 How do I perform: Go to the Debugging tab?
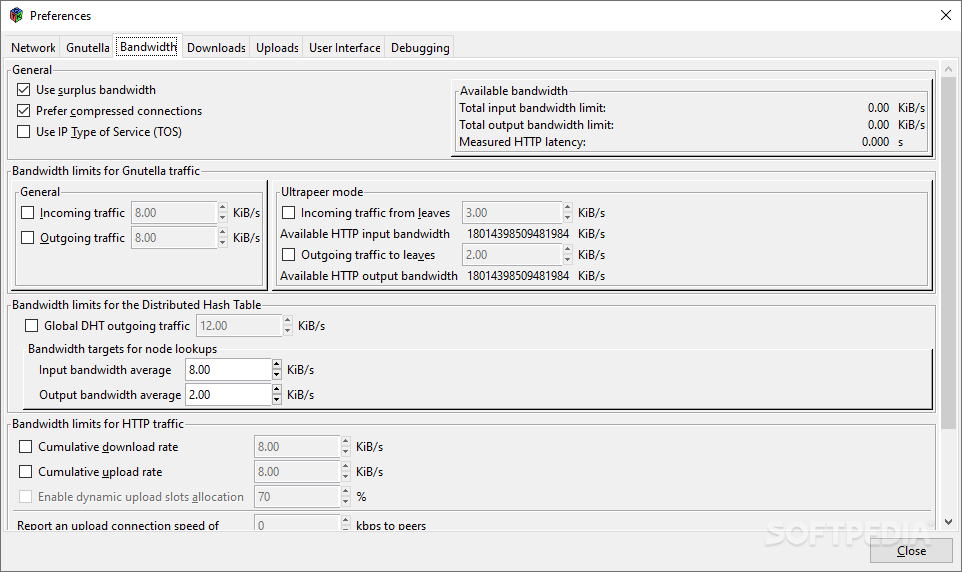click(420, 47)
